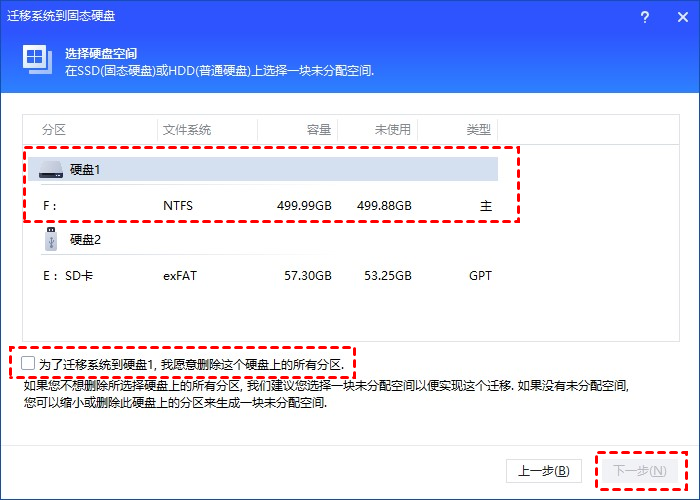The width and height of the screenshot is (700, 500).
Task: Select the 硬盘2 disk row
Action: (262, 240)
